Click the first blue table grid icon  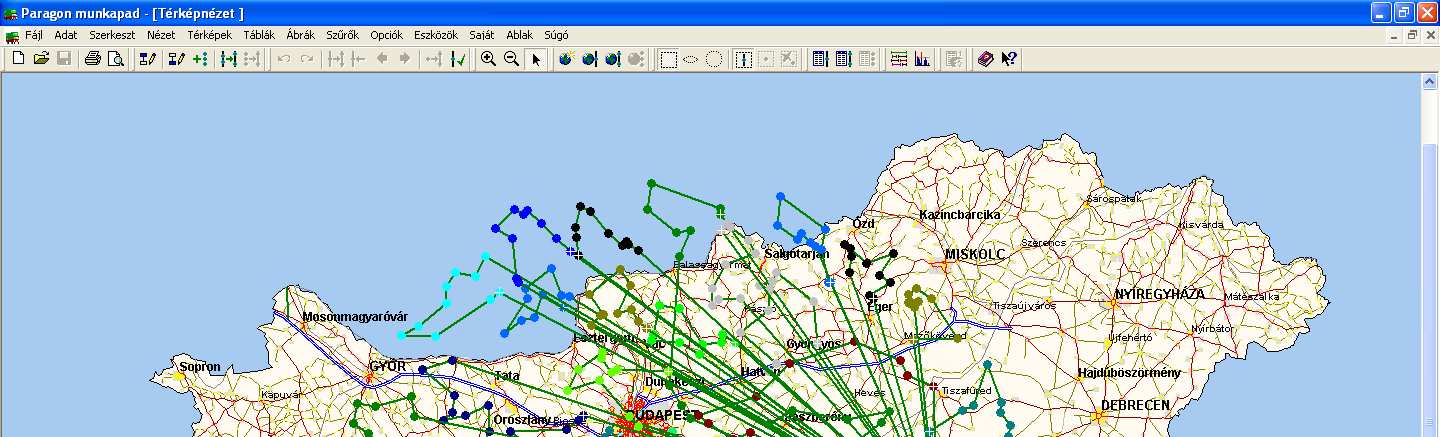pyautogui.click(x=821, y=59)
